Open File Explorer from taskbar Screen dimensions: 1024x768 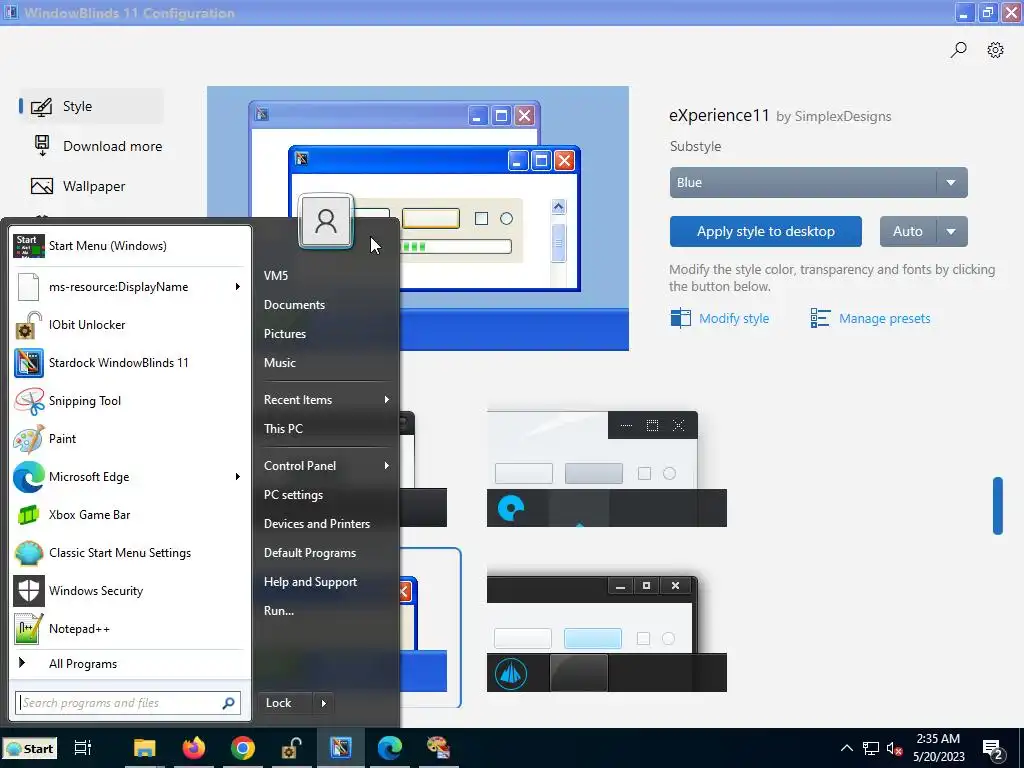pyautogui.click(x=144, y=748)
